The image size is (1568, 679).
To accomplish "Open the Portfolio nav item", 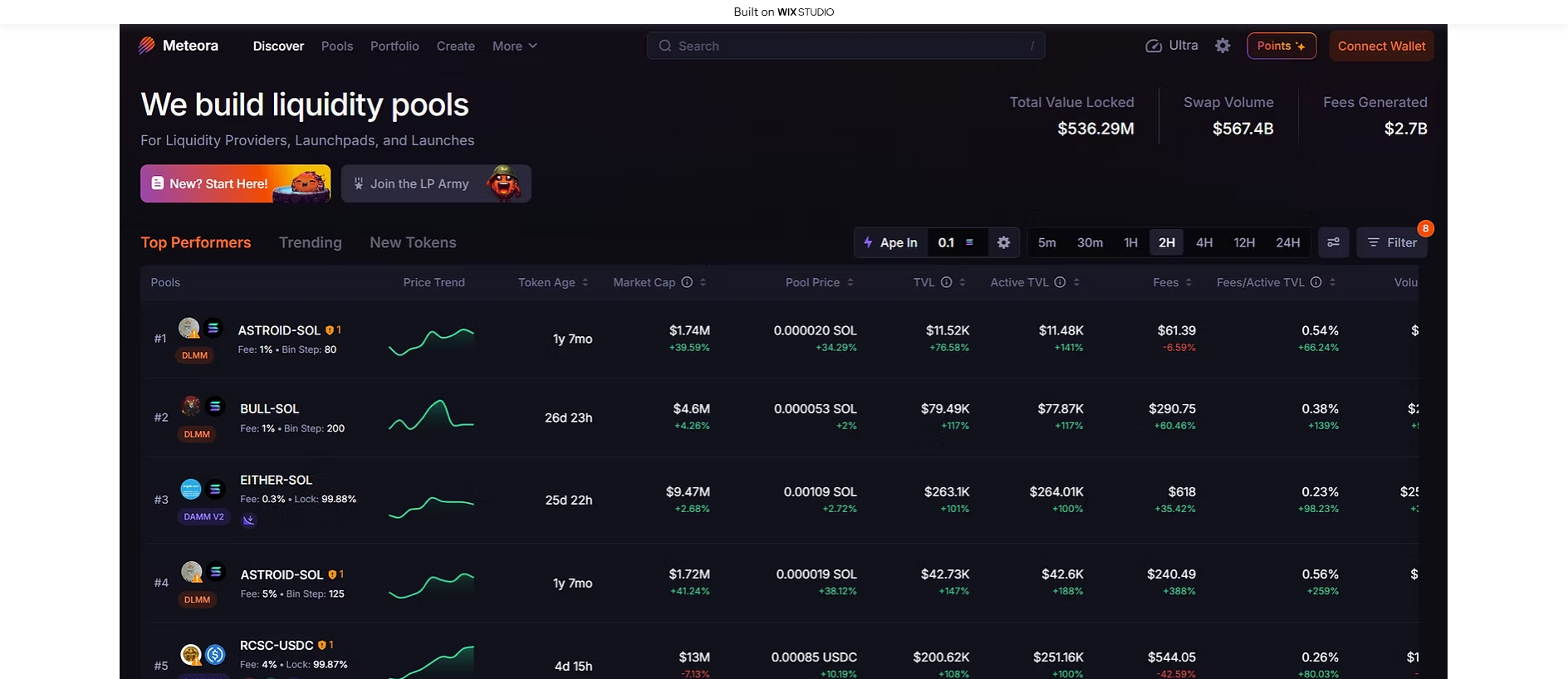I will 394,46.
